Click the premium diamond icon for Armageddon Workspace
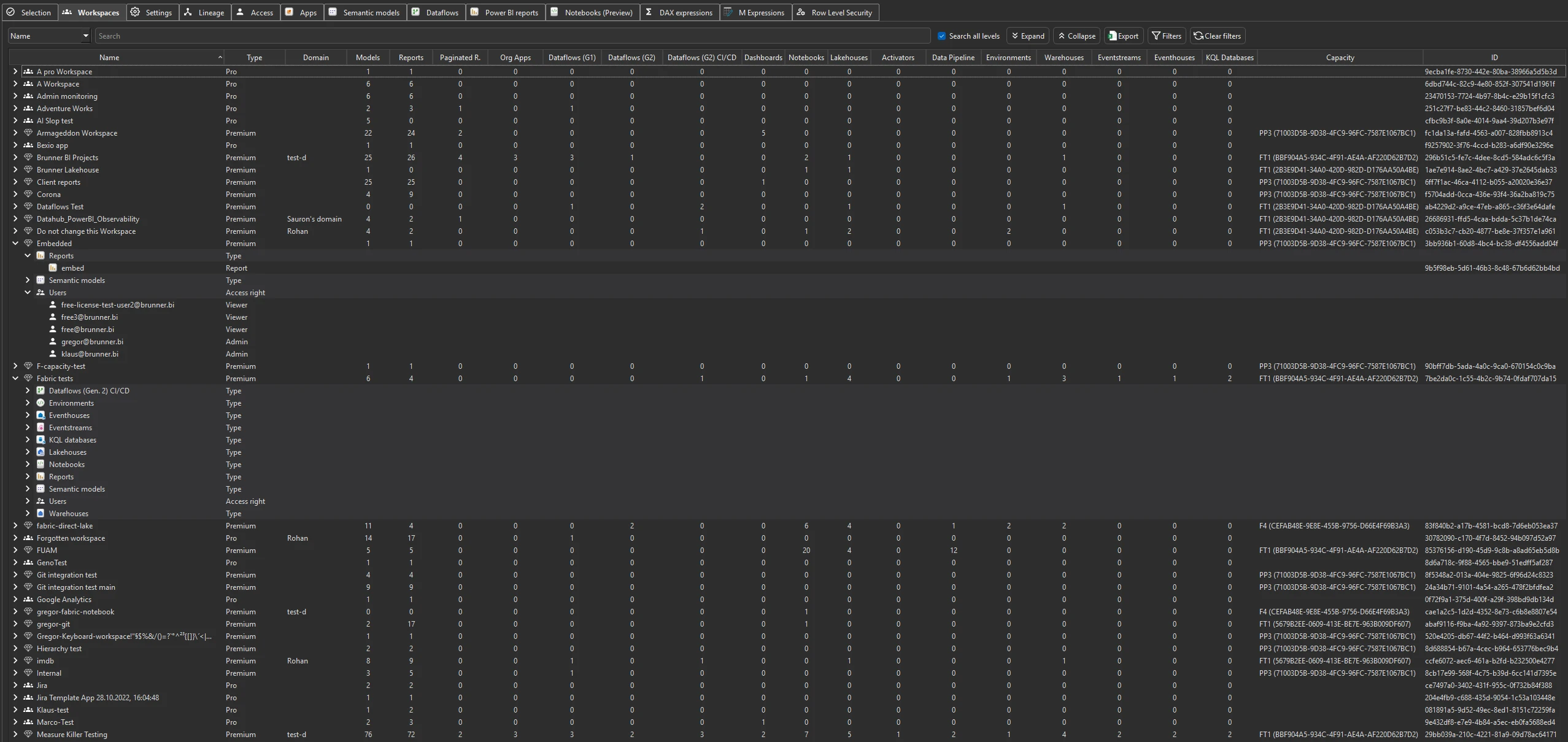The width and height of the screenshot is (1568, 742). [x=28, y=133]
